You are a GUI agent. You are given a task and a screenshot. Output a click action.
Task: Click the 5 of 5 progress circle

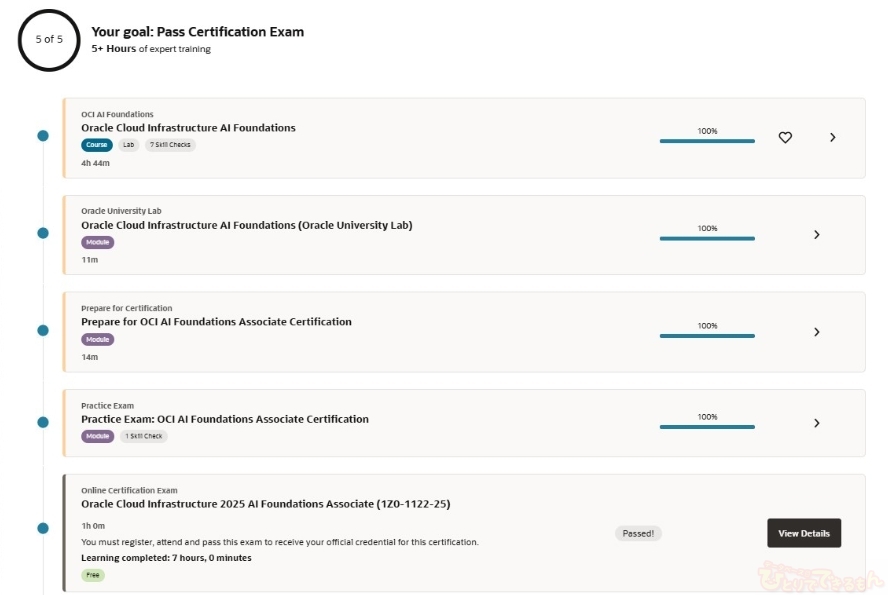[49, 40]
